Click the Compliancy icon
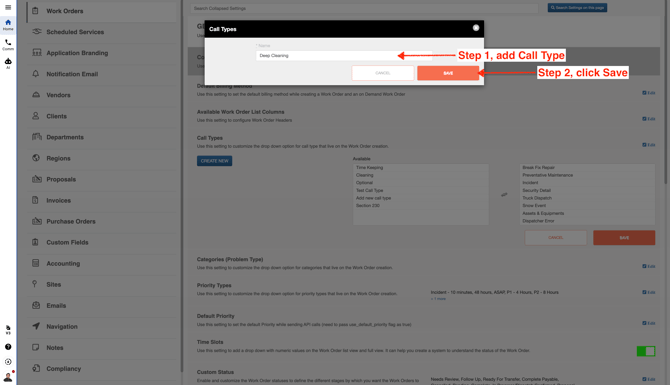This screenshot has height=385, width=670. (x=36, y=368)
